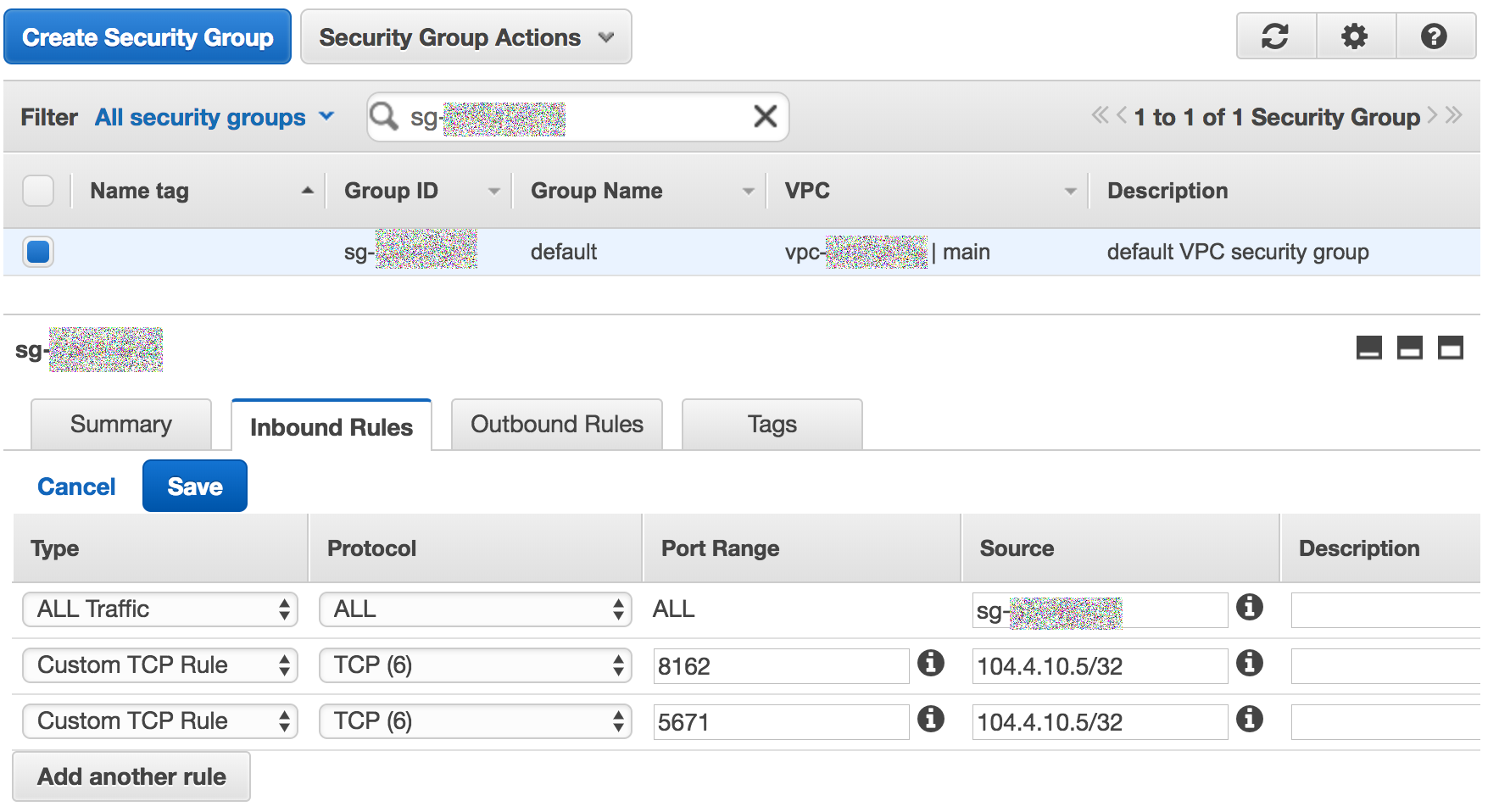Maximize details pane using the rightmost layout icon
1499x812 pixels.
point(1451,348)
